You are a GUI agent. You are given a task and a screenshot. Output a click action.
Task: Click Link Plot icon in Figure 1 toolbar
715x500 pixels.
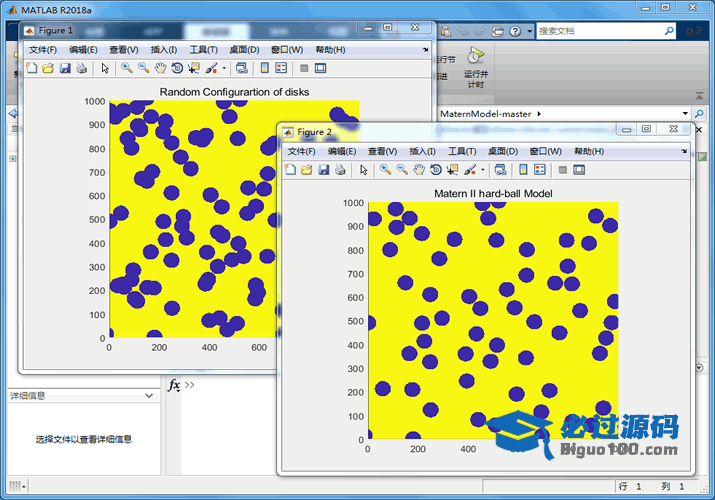pos(242,68)
